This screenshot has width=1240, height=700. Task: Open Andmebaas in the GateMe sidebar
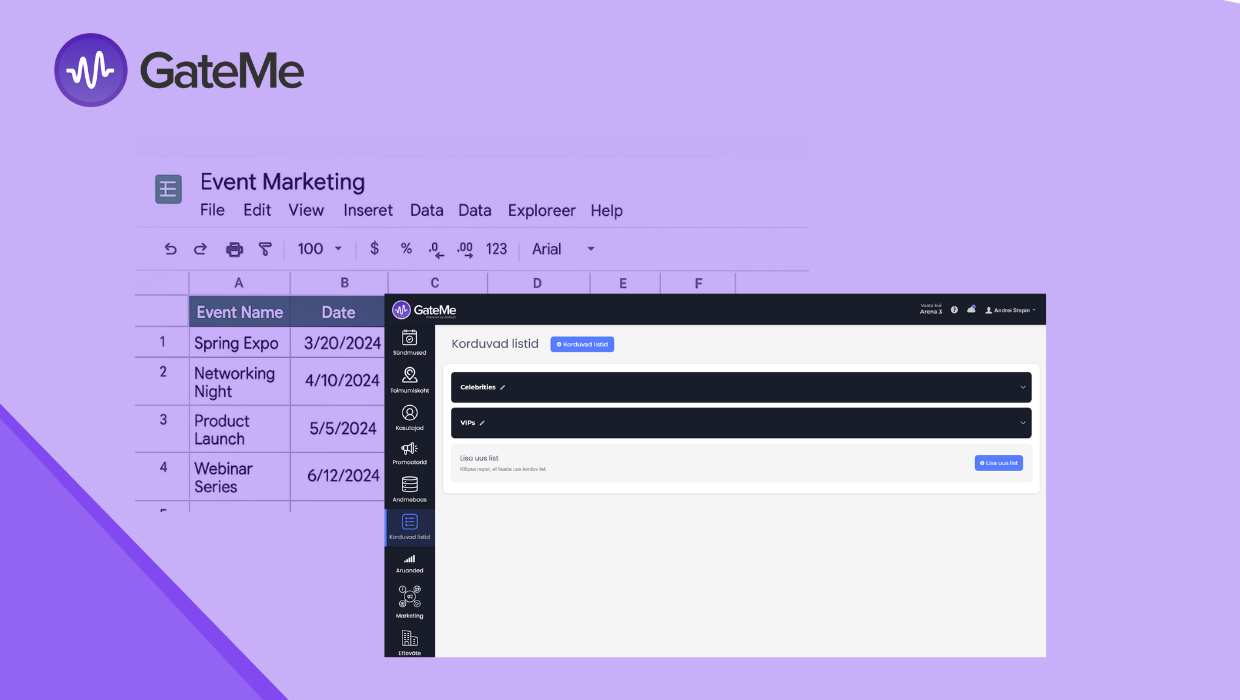(x=409, y=490)
